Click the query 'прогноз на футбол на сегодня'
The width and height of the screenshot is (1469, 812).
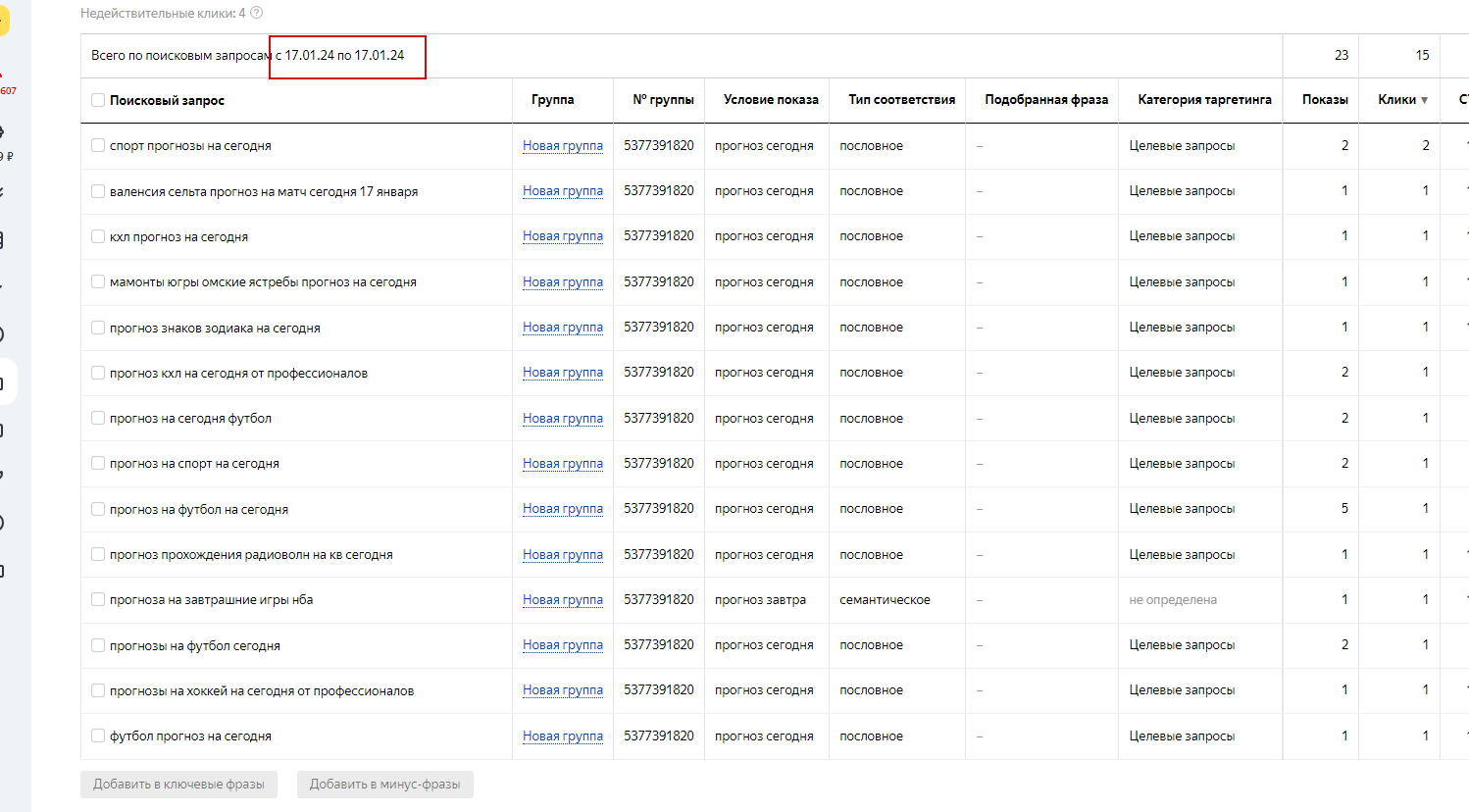point(199,510)
